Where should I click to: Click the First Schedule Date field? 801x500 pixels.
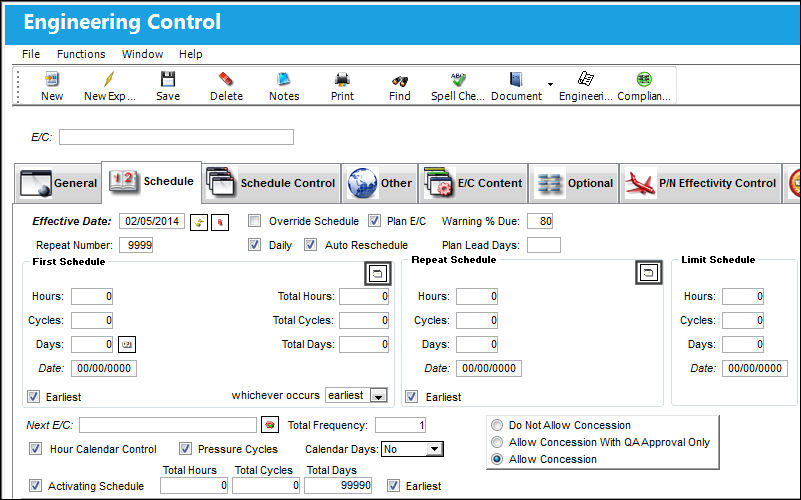pos(104,368)
